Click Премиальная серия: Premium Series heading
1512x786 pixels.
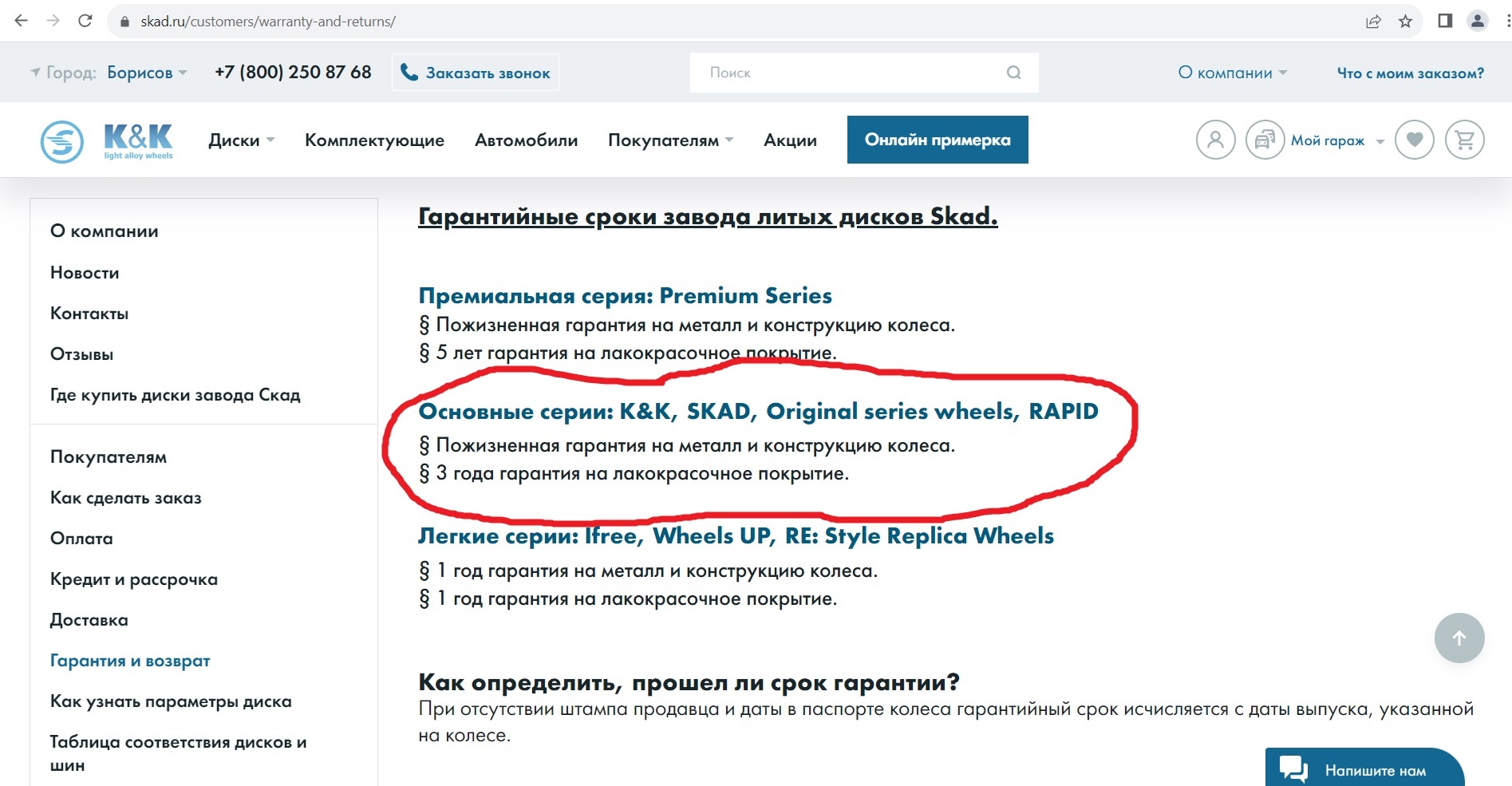625,296
